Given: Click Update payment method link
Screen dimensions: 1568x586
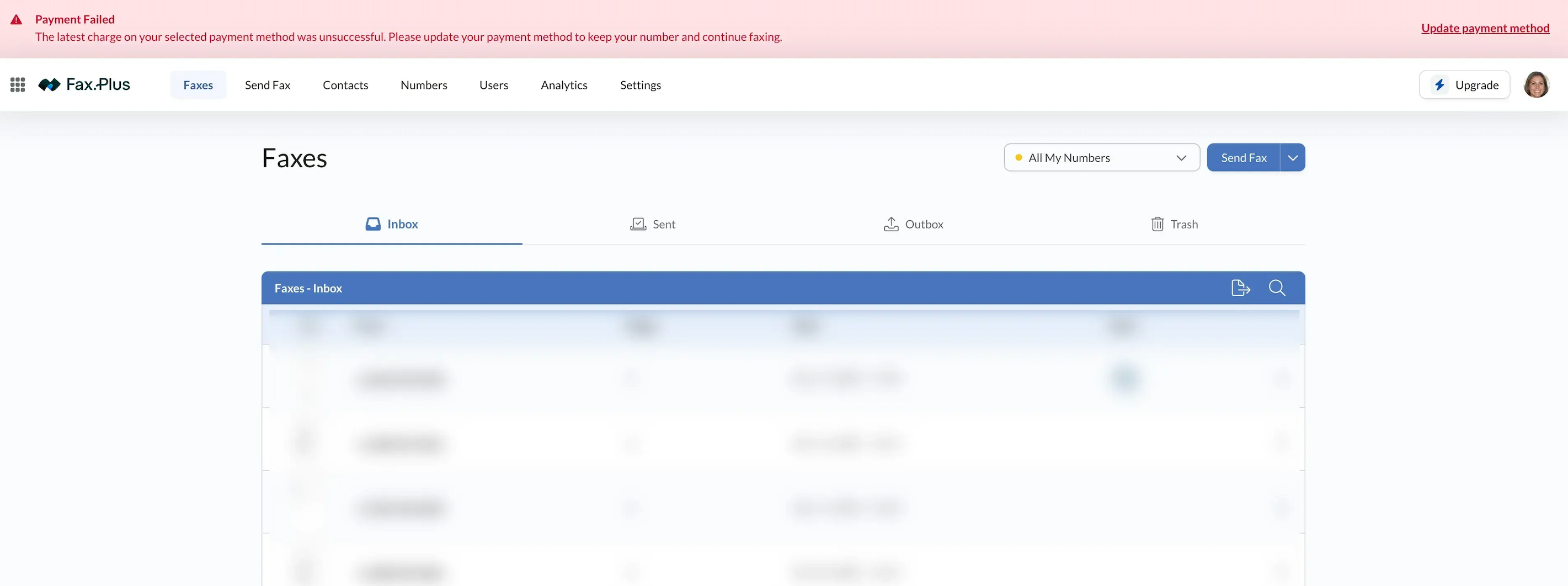Looking at the screenshot, I should pos(1485,28).
